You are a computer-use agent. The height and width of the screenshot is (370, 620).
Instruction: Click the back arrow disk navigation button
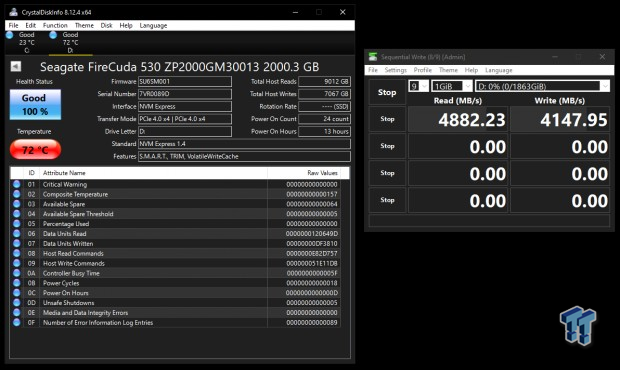pos(16,66)
